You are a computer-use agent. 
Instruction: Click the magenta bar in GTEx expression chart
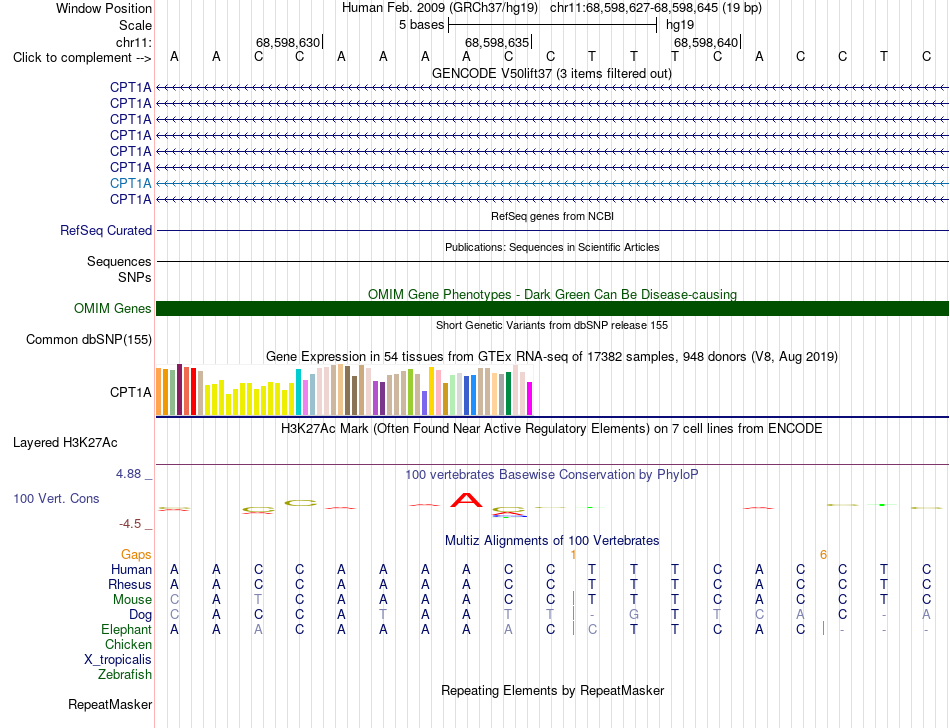coord(530,399)
